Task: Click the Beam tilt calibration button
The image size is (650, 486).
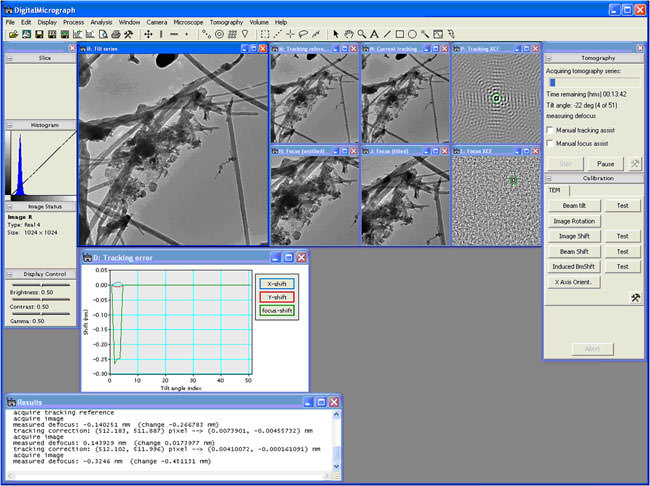Action: [x=574, y=206]
